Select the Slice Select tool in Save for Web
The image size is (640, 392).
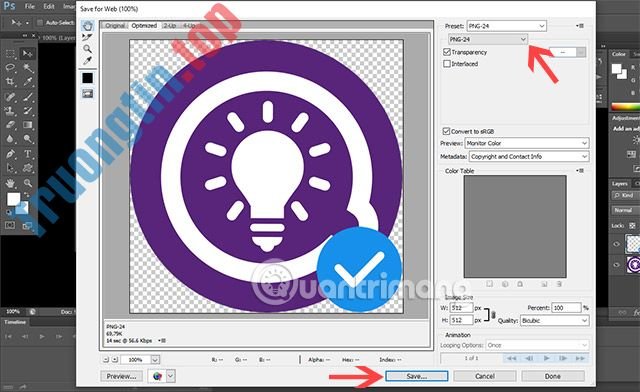click(x=87, y=38)
